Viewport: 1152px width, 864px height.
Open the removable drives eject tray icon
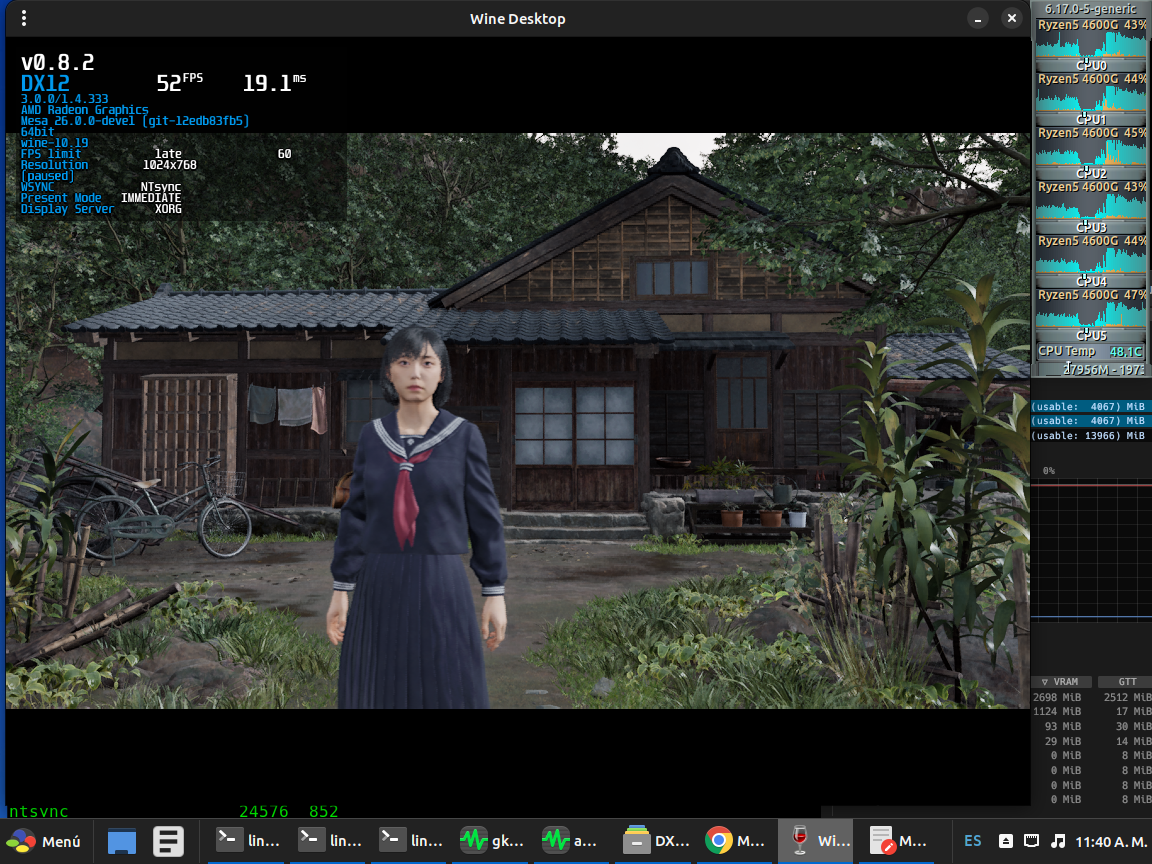pyautogui.click(x=1006, y=841)
